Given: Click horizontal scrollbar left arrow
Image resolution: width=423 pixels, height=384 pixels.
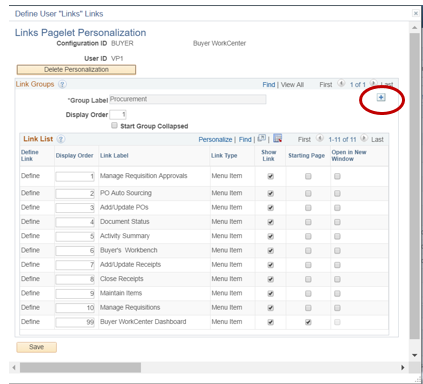Looking at the screenshot, I should point(14,367).
